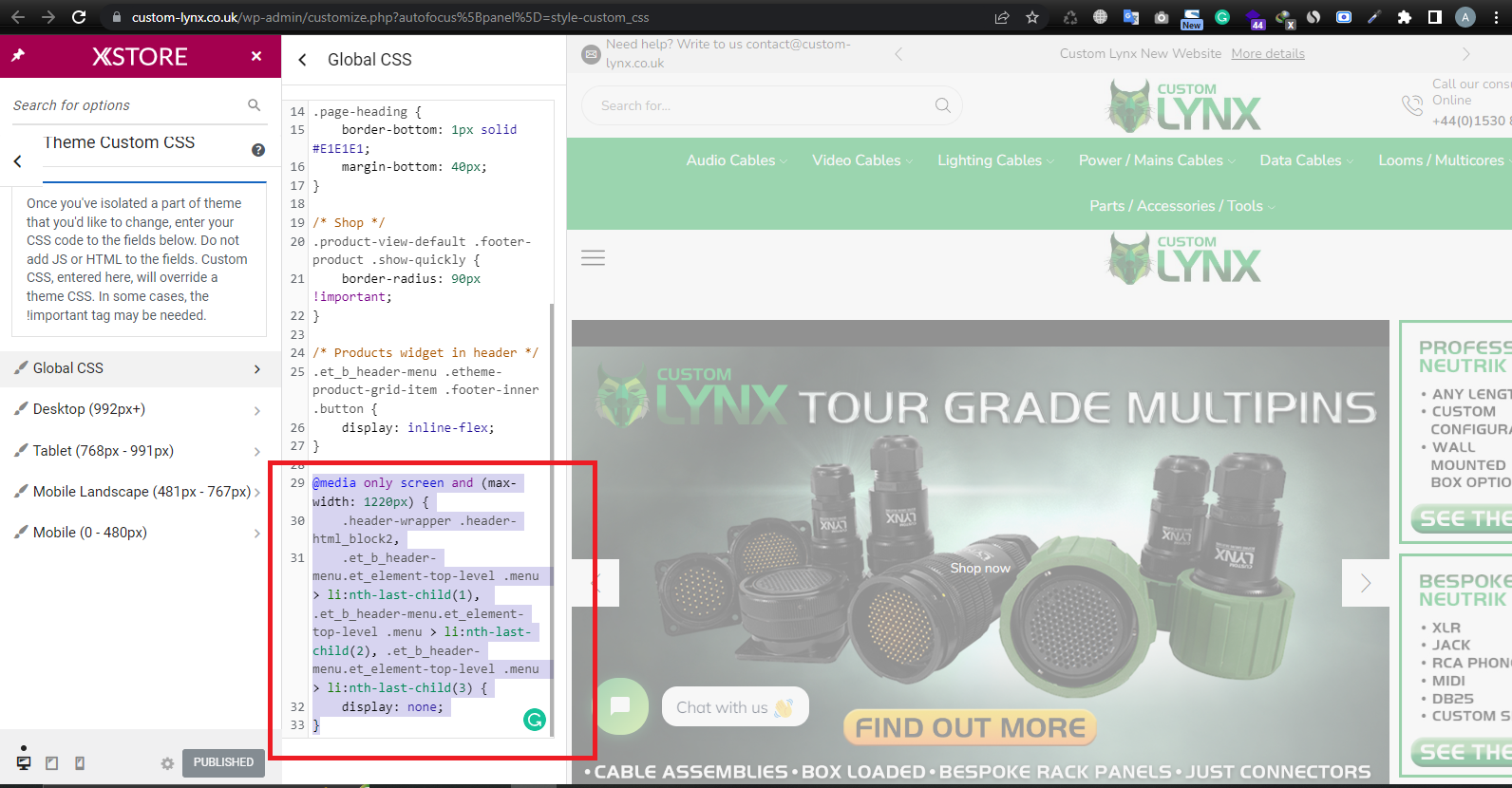Open Chrome three-dot menu
1512x788 pixels.
click(1496, 17)
